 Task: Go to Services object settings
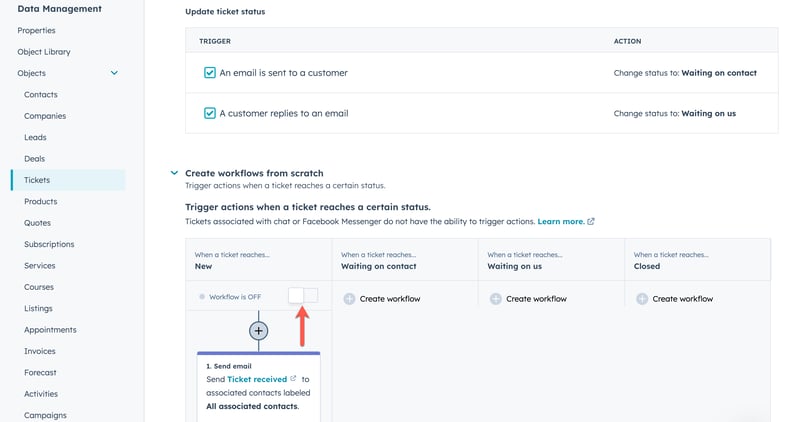(x=40, y=266)
